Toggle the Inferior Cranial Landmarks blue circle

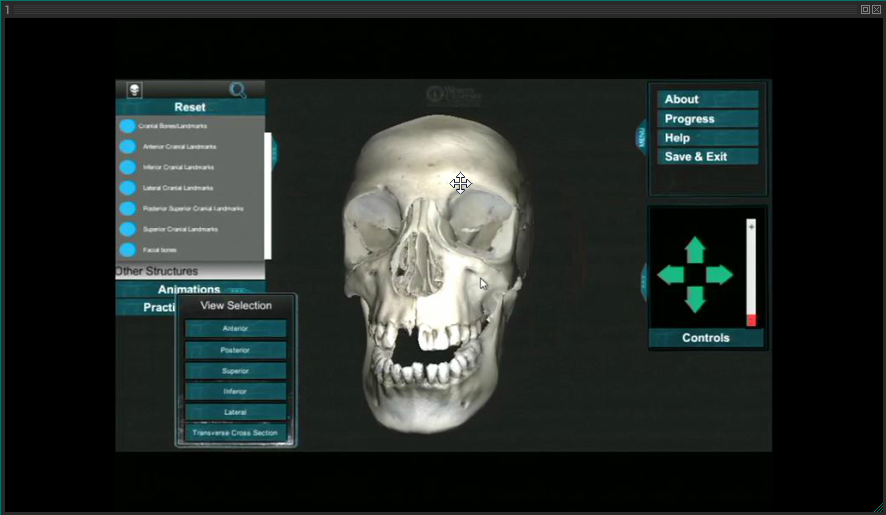click(x=127, y=167)
